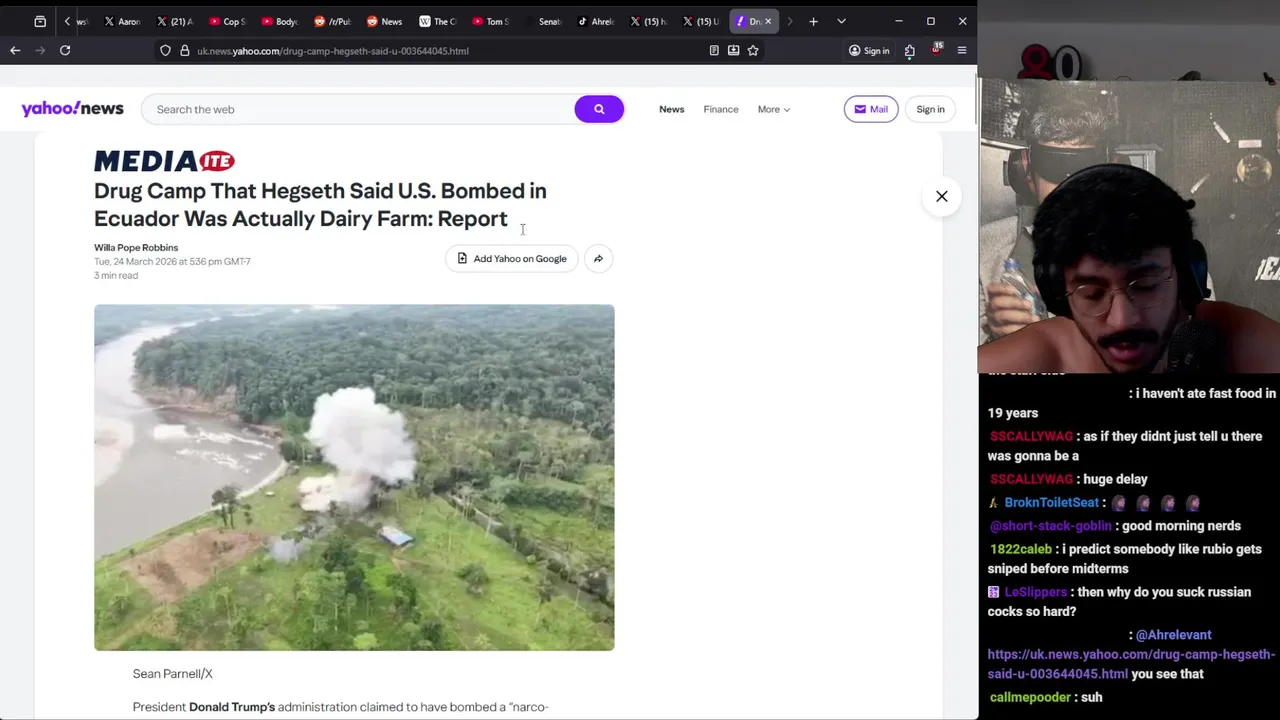Click the SSCALLYWAG username on the 'huge delay' chat message

pyautogui.click(x=1031, y=479)
